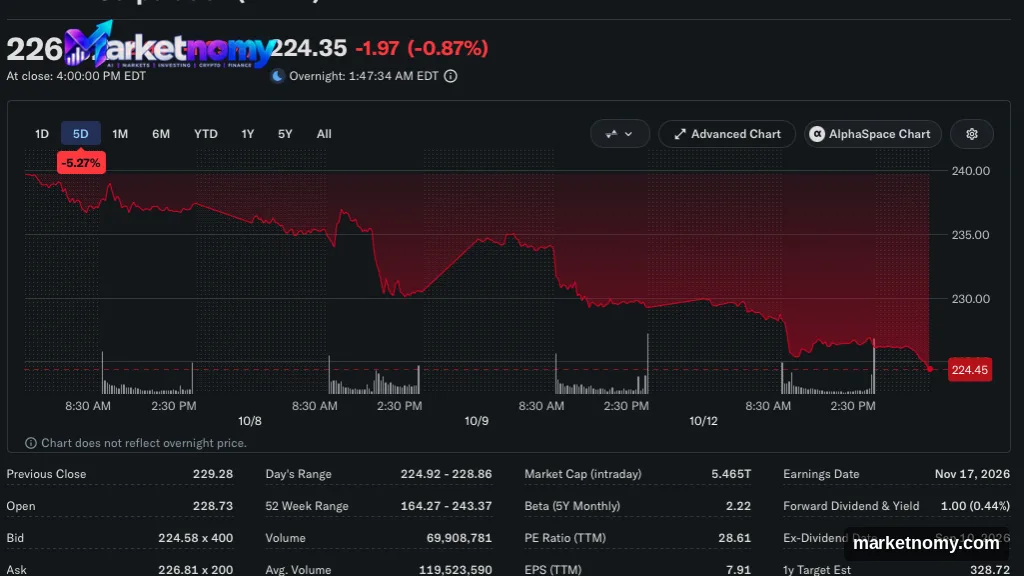Click the Market Cap value 5.465T
This screenshot has width=1024, height=576.
click(731, 474)
